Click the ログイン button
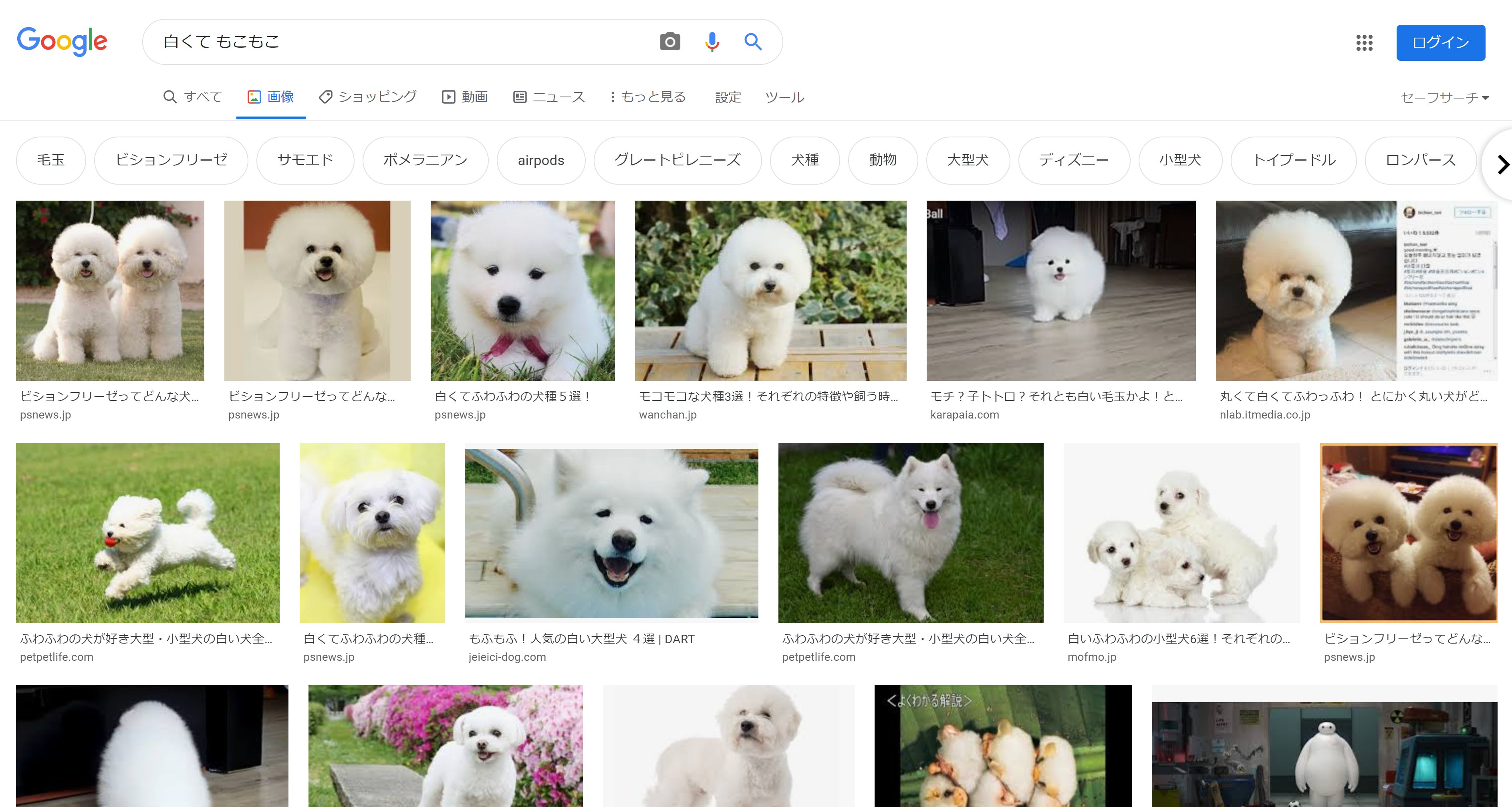The height and width of the screenshot is (807, 1512). 1440,42
